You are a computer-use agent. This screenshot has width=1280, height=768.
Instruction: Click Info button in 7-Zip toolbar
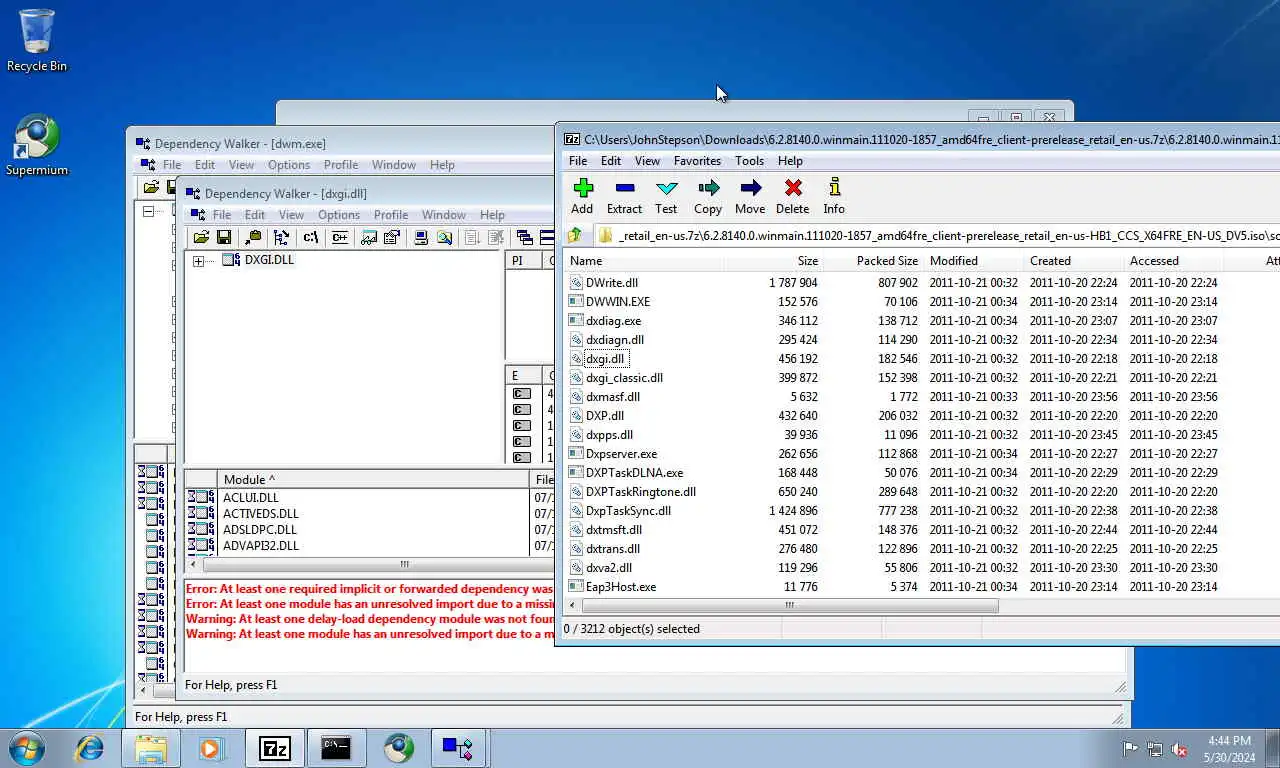coord(834,196)
